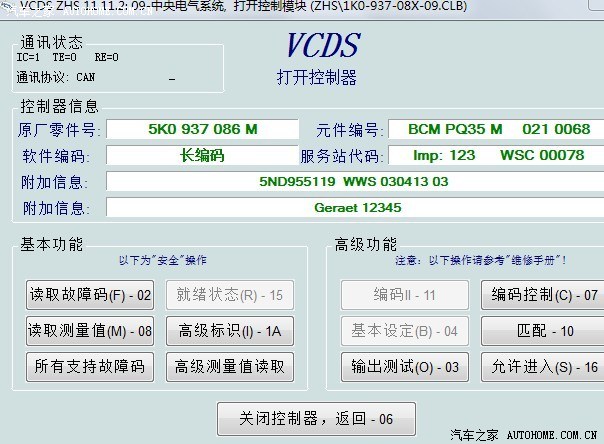Image resolution: width=604 pixels, height=444 pixels.
Task: Open 高级测量值读取 advanced measuring
Action: coord(230,367)
